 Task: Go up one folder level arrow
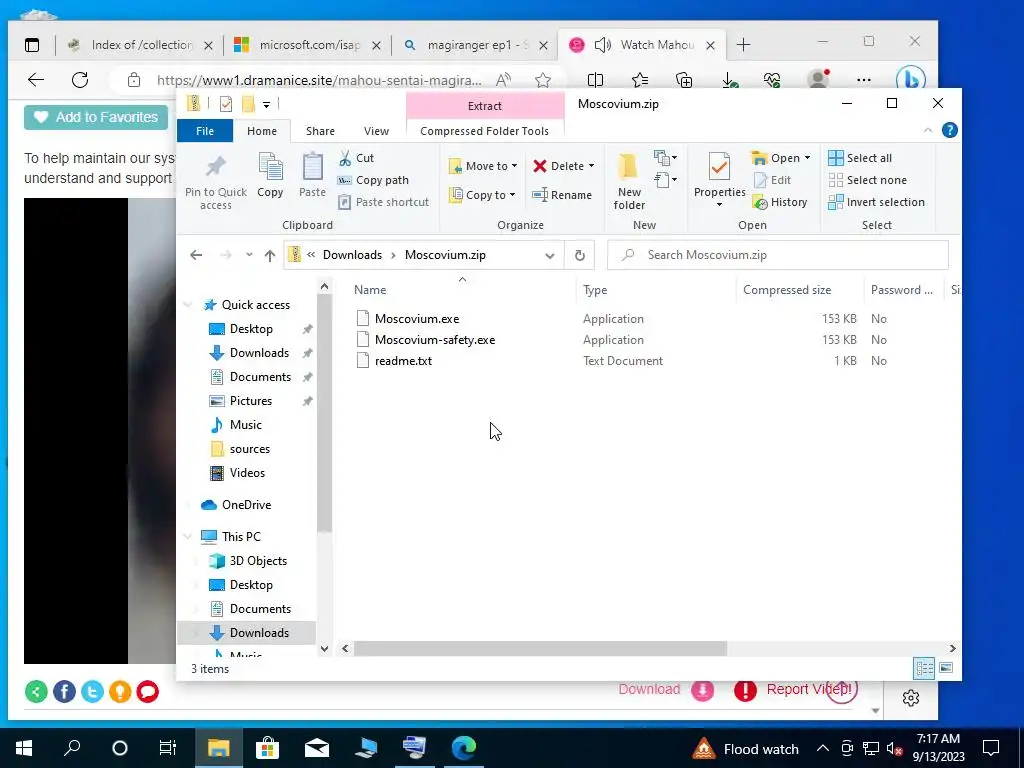(x=270, y=255)
